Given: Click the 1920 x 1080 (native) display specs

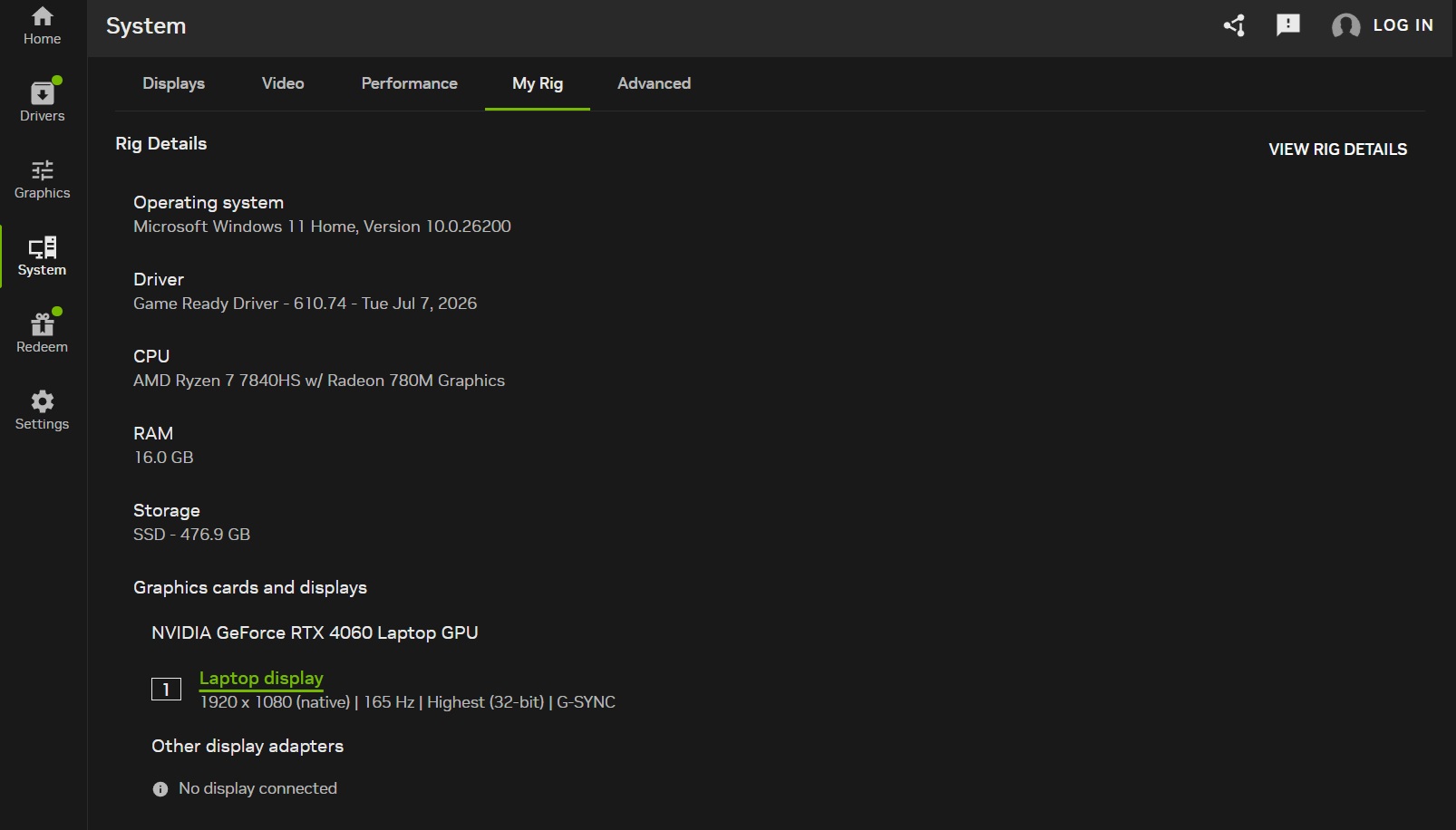Looking at the screenshot, I should tap(407, 702).
